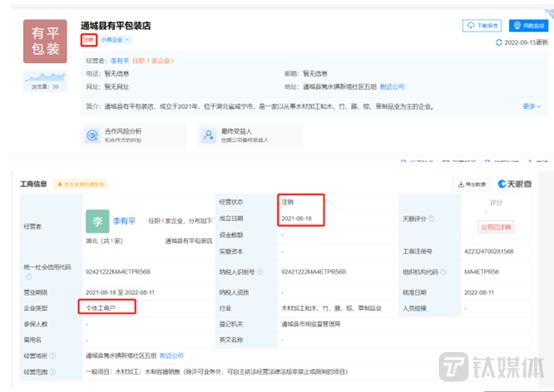Screen dimensions: 554x392
Task: Click the info icon beside 经营场所
Action: (52, 356)
